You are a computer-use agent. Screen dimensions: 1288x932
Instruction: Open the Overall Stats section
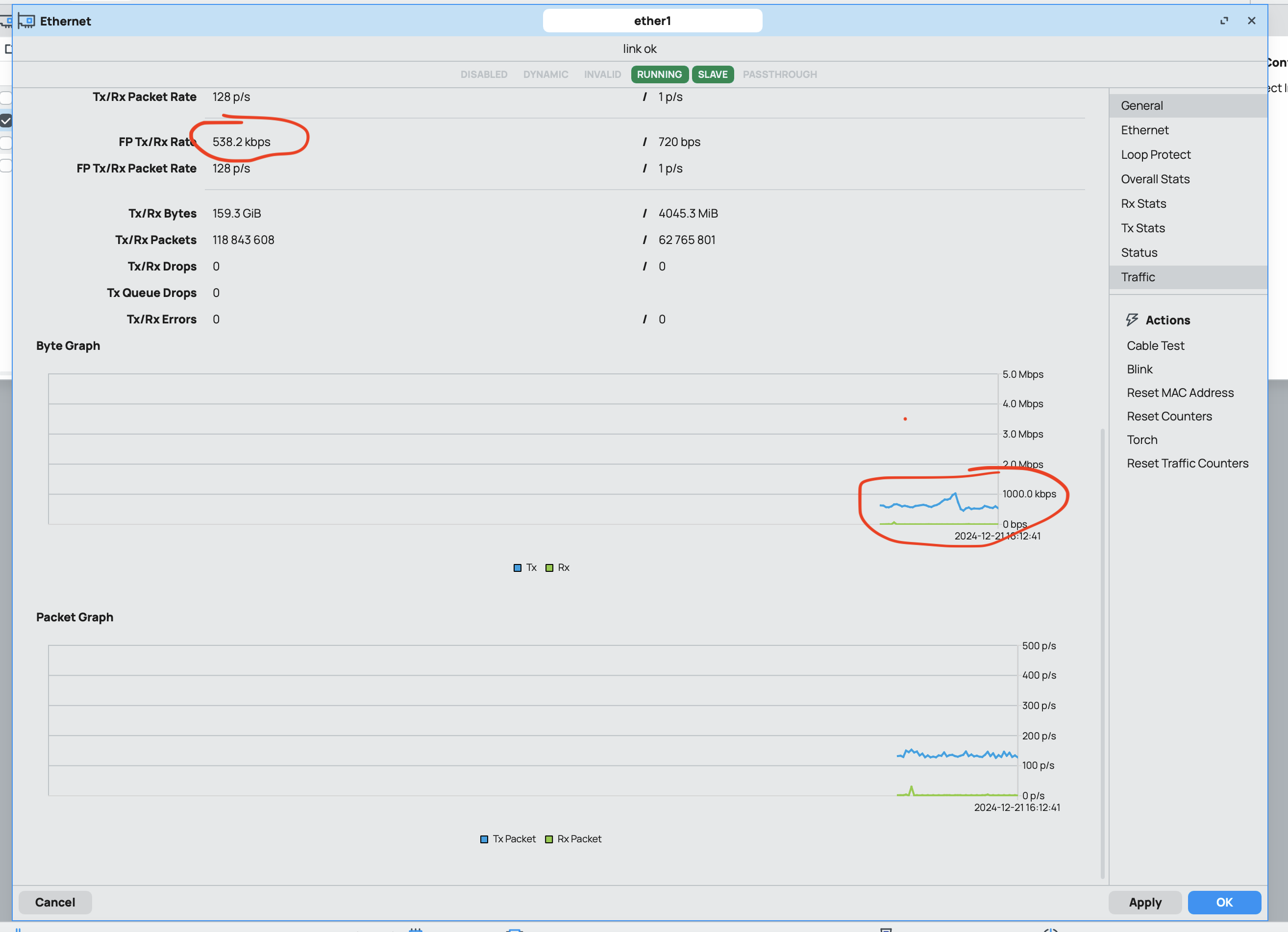[1155, 179]
